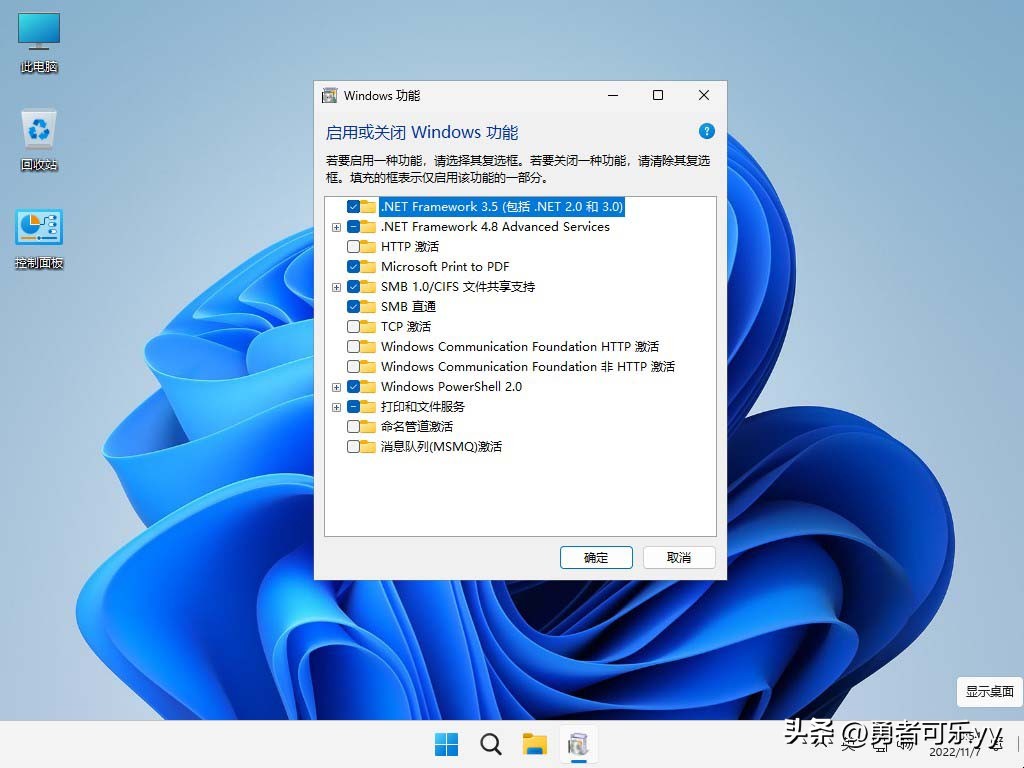Screen dimensions: 1024x768
Task: Check TCP 激活
Action: (x=355, y=327)
